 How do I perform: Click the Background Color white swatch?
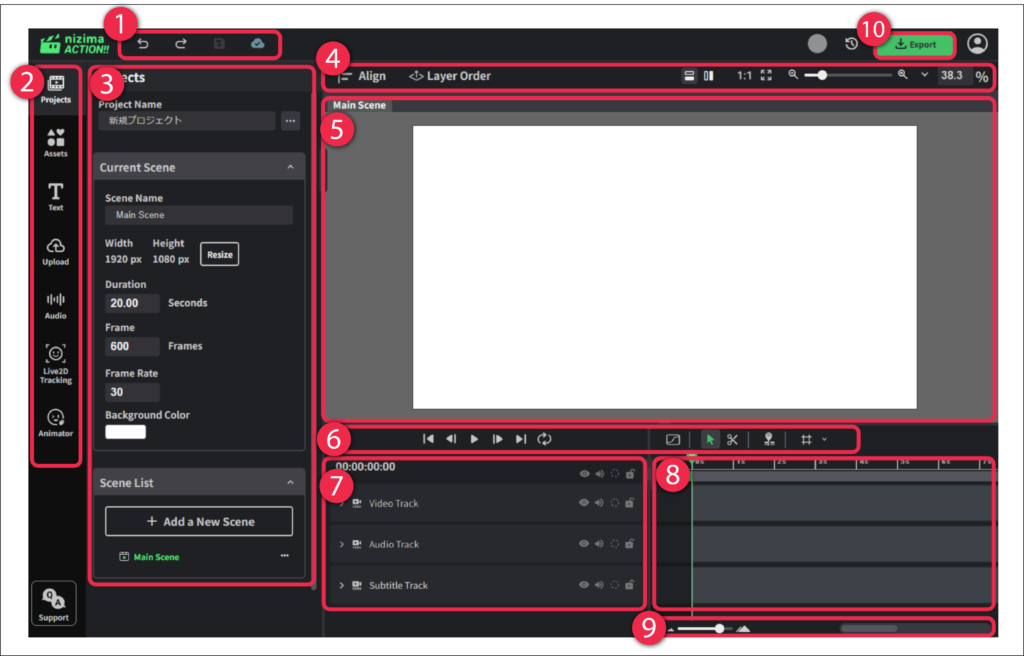pyautogui.click(x=125, y=432)
